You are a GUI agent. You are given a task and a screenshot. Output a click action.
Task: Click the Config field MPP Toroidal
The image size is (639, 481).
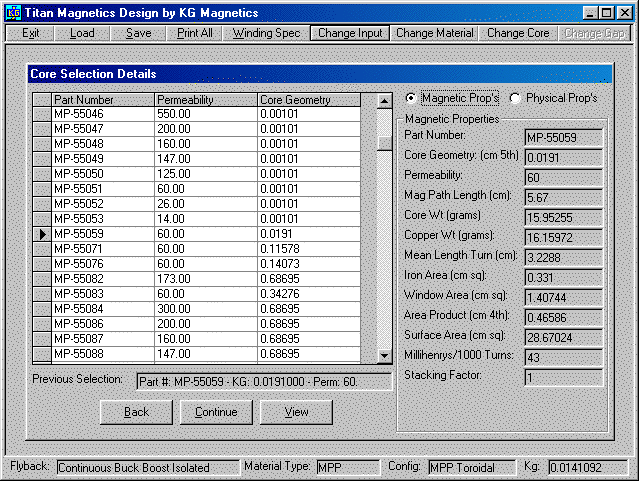(x=472, y=468)
